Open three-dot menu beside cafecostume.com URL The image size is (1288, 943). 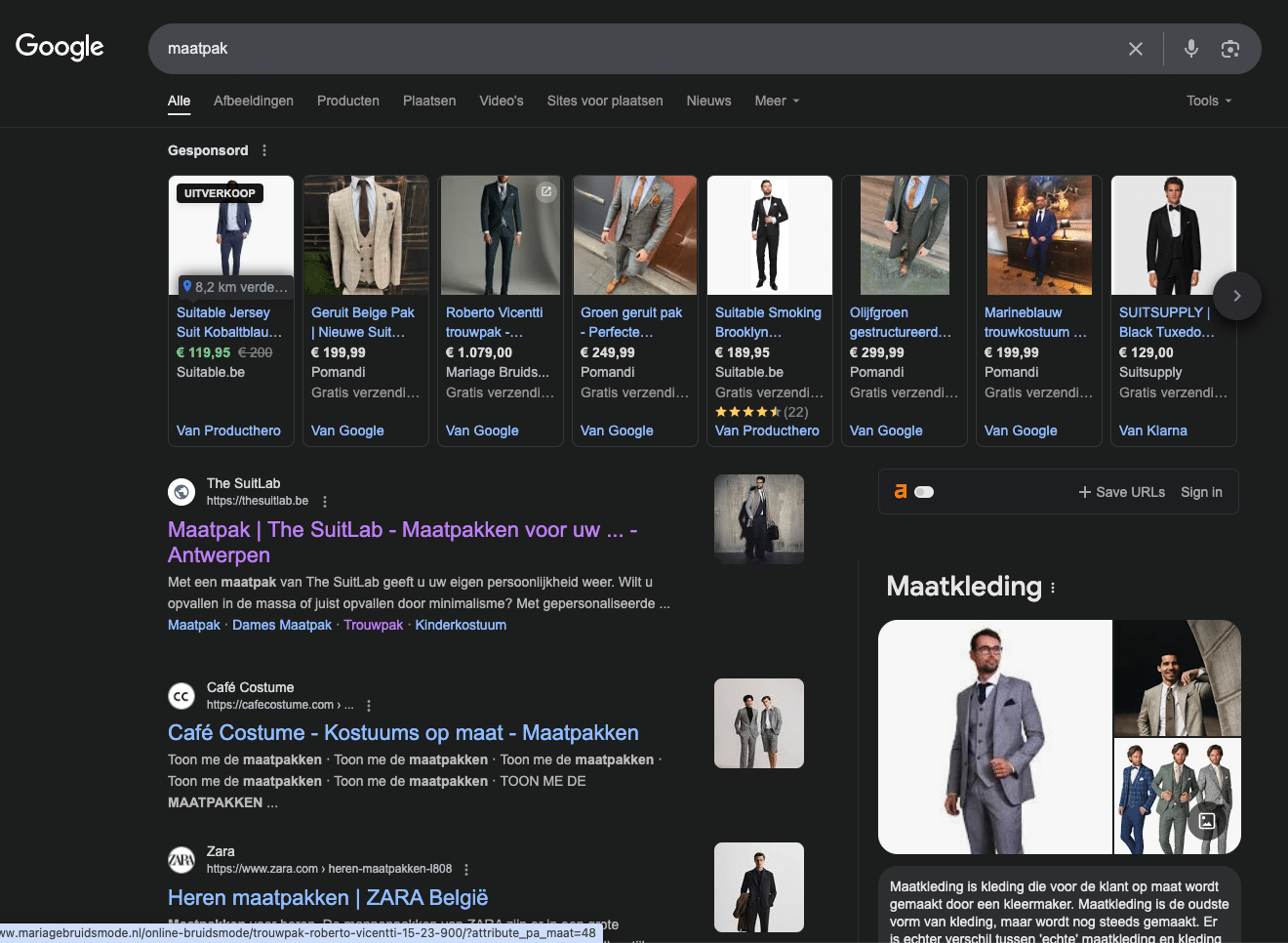point(369,706)
